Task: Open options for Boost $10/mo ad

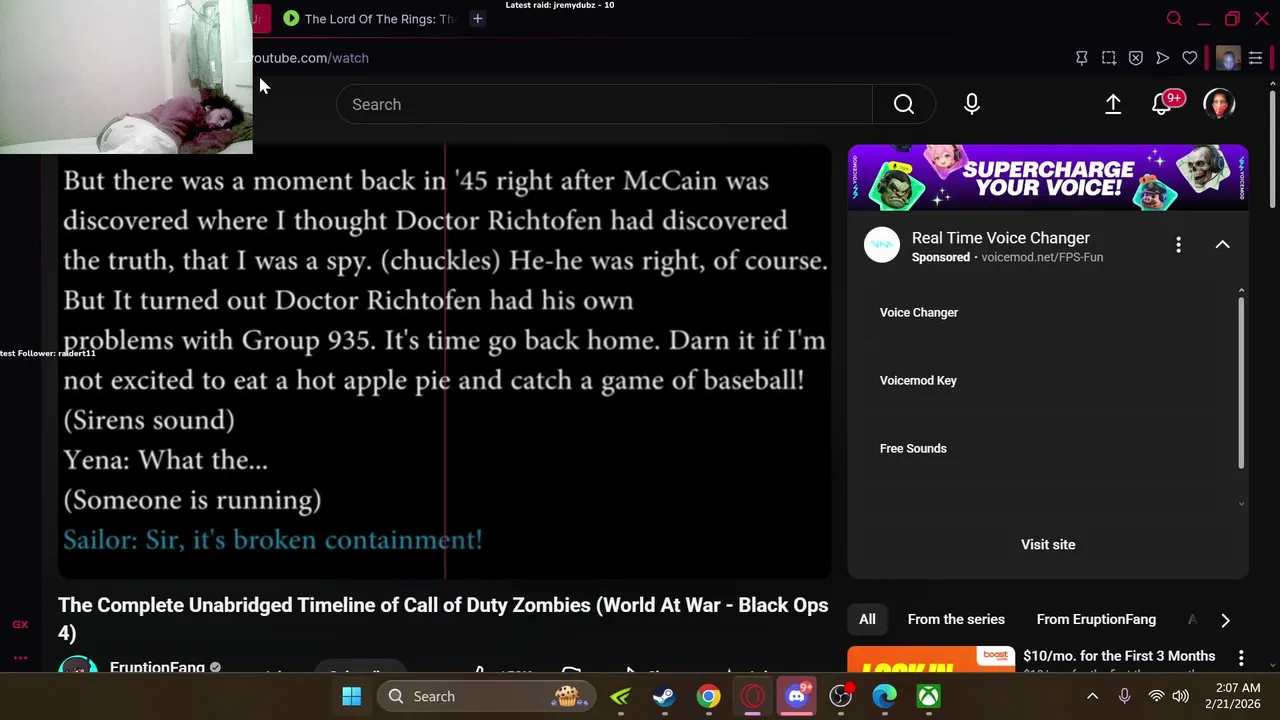Action: click(x=1241, y=658)
